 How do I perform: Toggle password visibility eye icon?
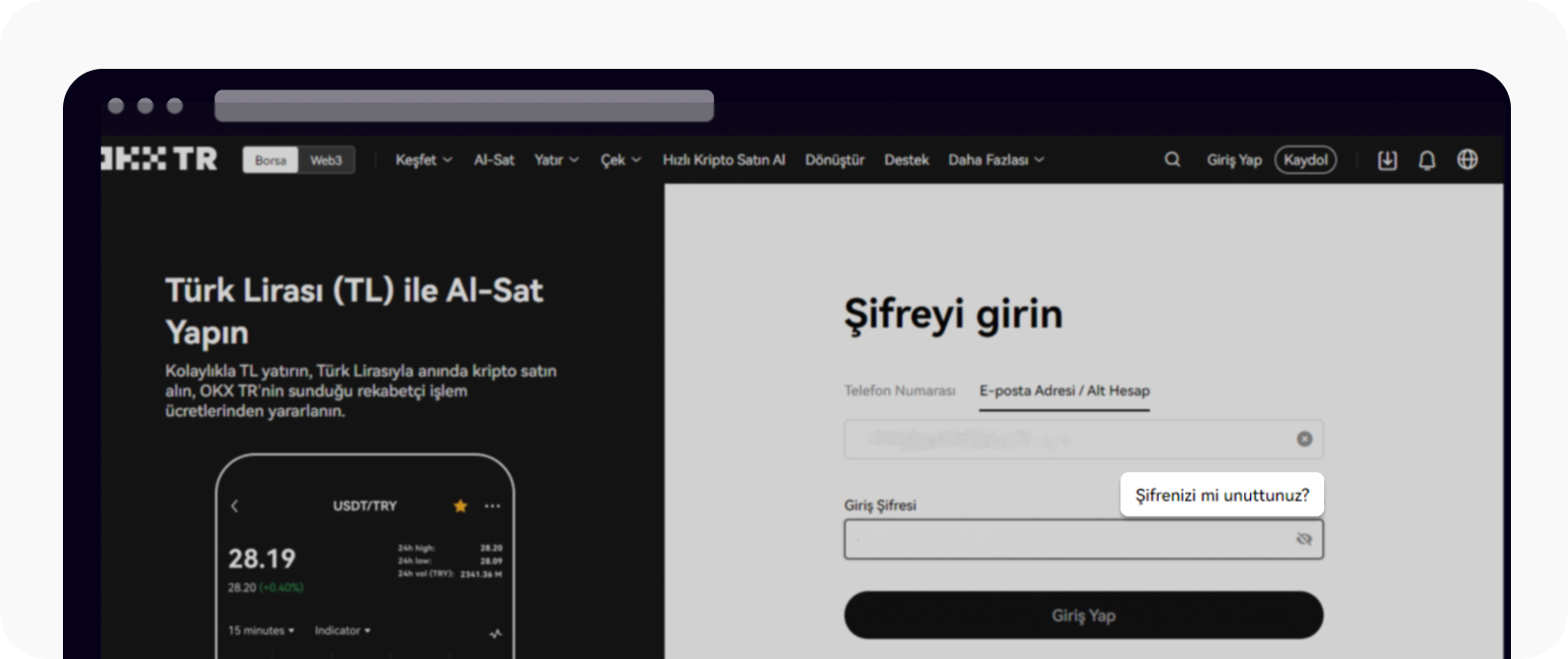1304,539
